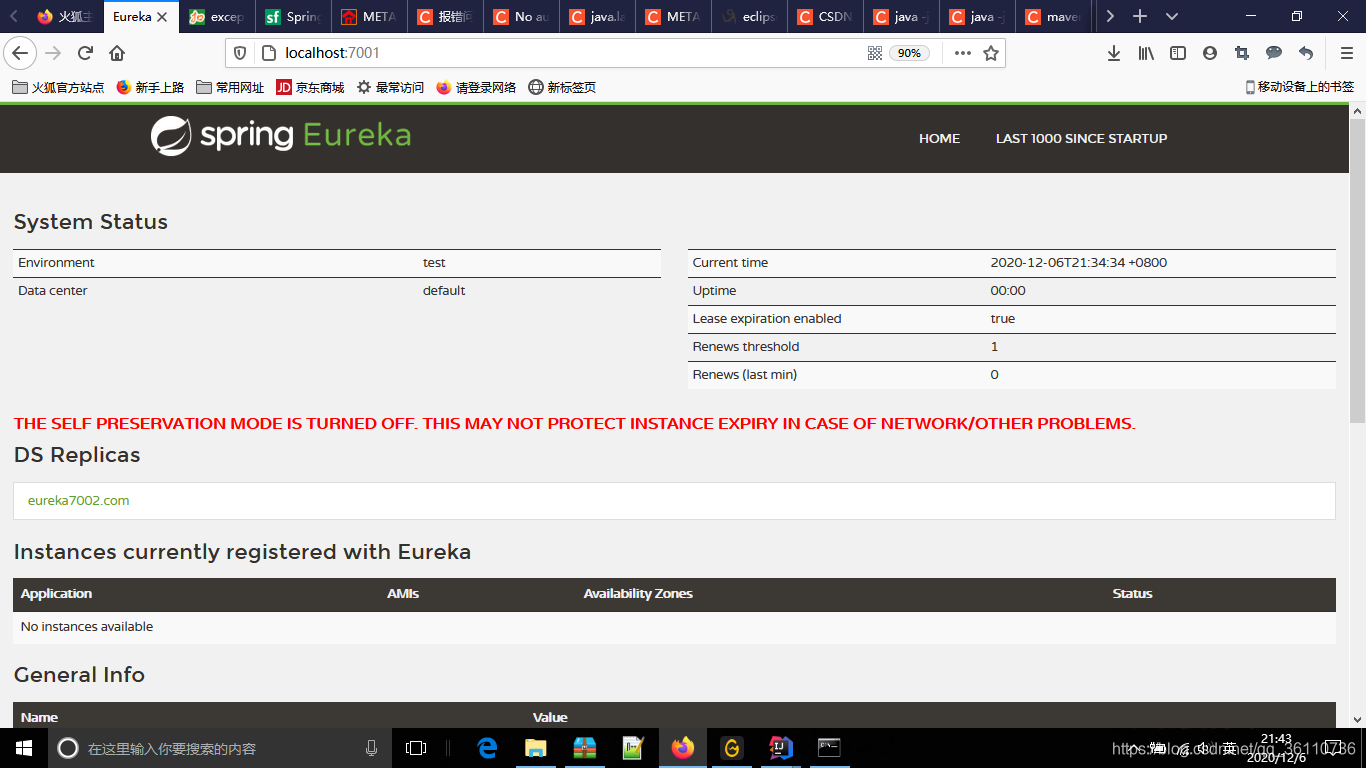This screenshot has height=768, width=1366.
Task: Open 火狐官方站点 bookmark folder
Action: (58, 87)
